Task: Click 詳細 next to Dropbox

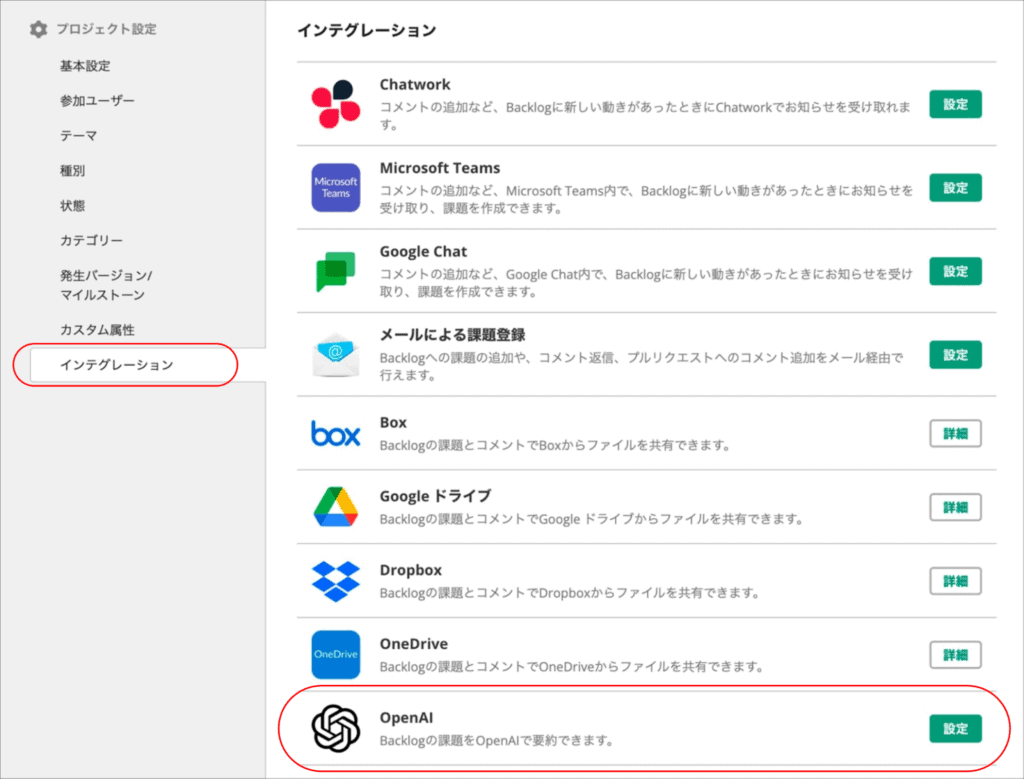Action: (x=955, y=581)
